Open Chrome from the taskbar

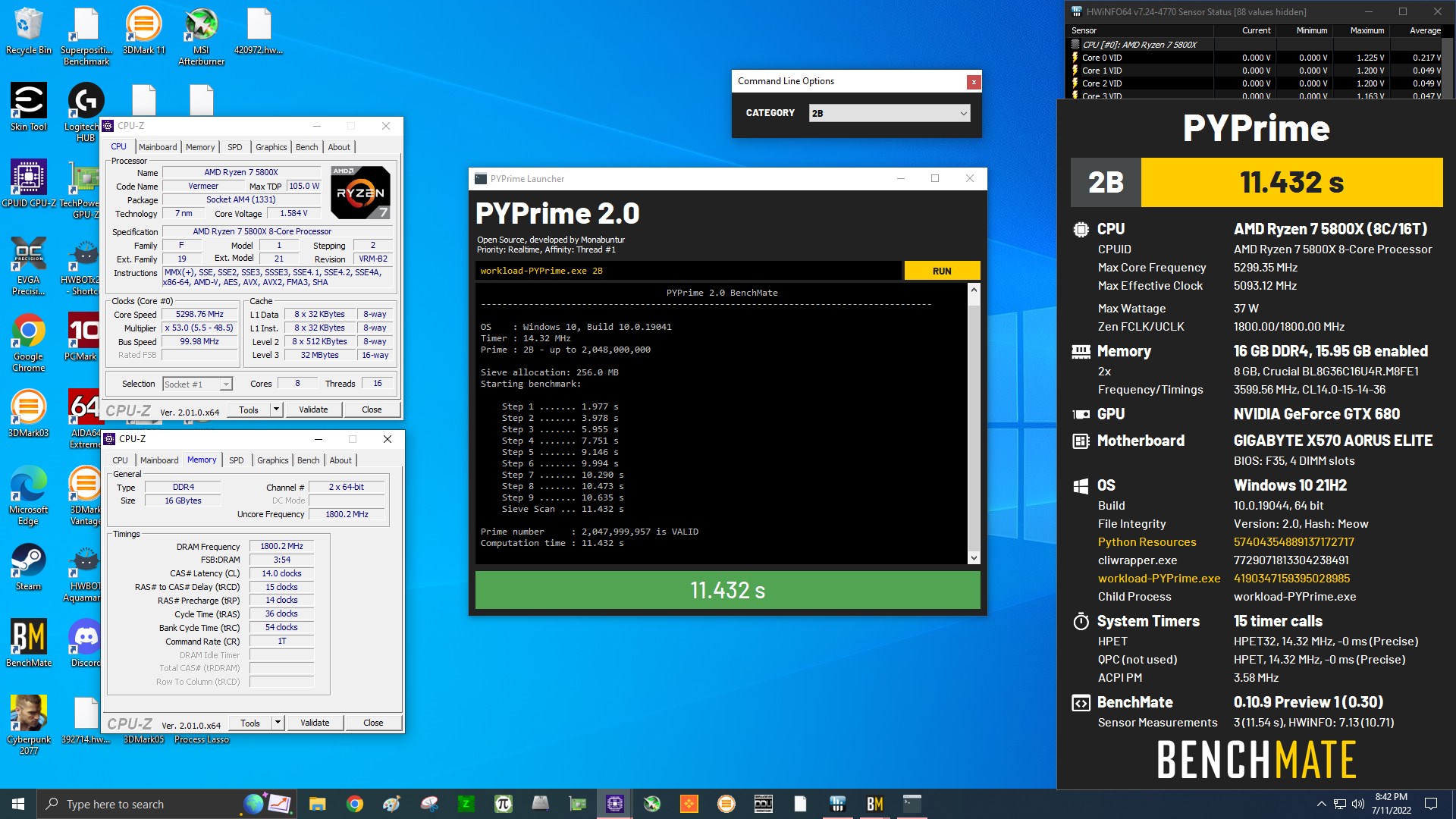tap(355, 804)
